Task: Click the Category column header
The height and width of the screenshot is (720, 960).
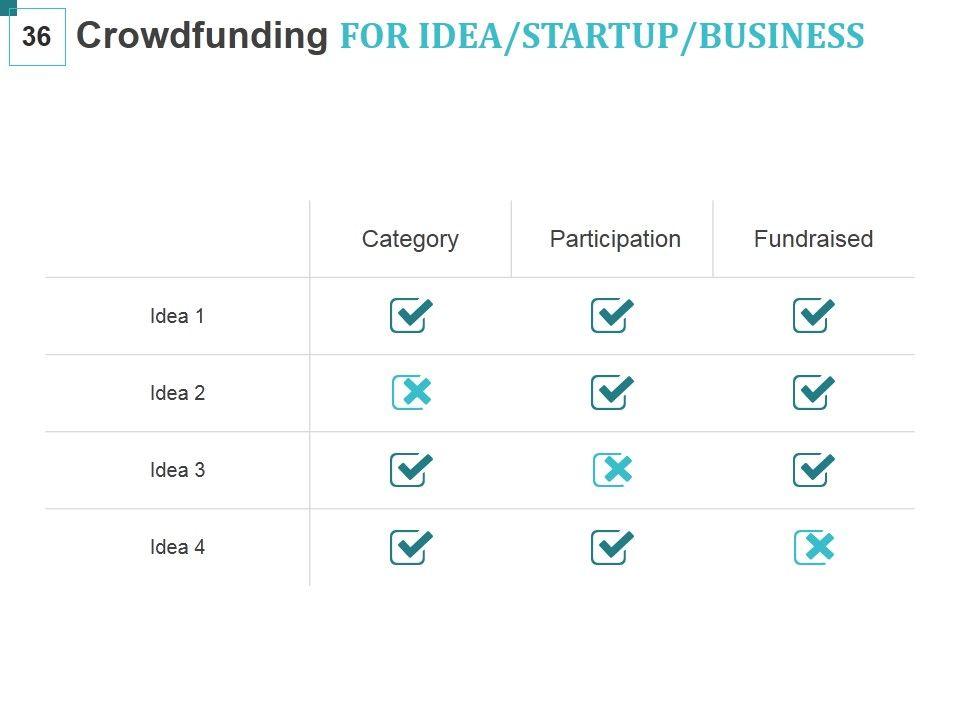Action: (x=410, y=239)
